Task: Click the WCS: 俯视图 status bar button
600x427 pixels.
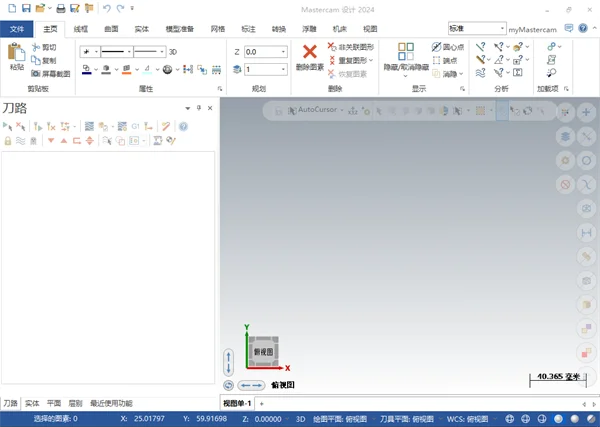Action: pyautogui.click(x=467, y=419)
